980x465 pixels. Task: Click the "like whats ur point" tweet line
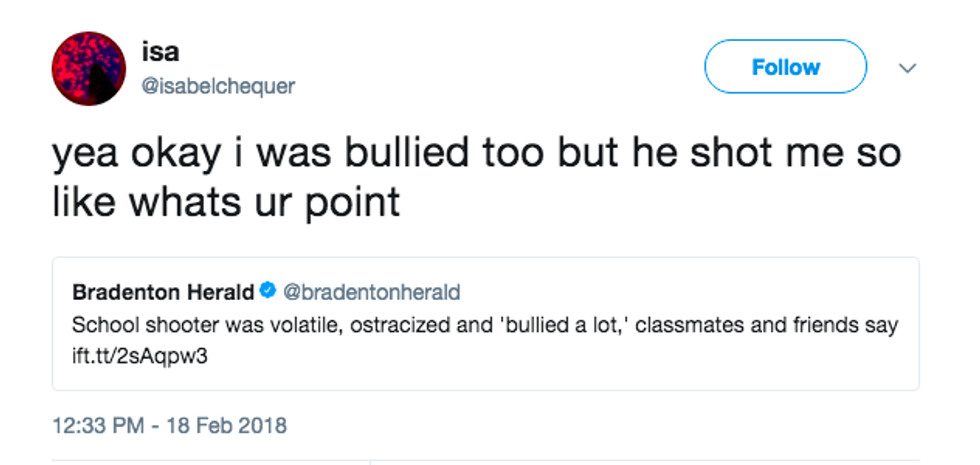pos(226,201)
